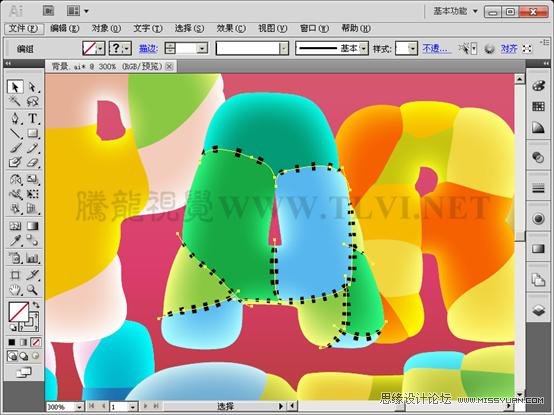Image resolution: width=554 pixels, height=415 pixels.
Task: Collapse the left toolbox panel arrows
Action: 8,64
